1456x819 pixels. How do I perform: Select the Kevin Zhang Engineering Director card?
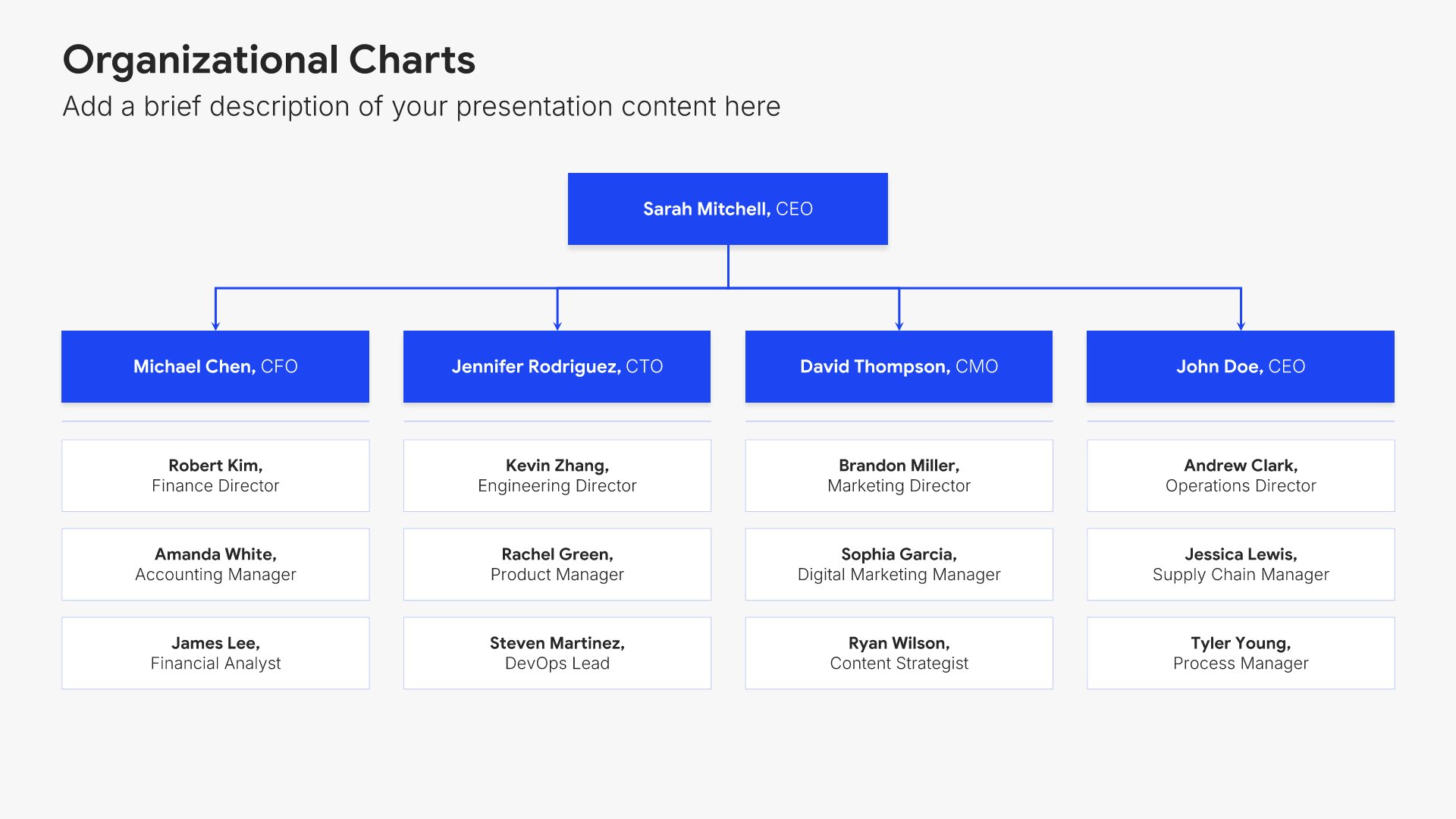557,475
